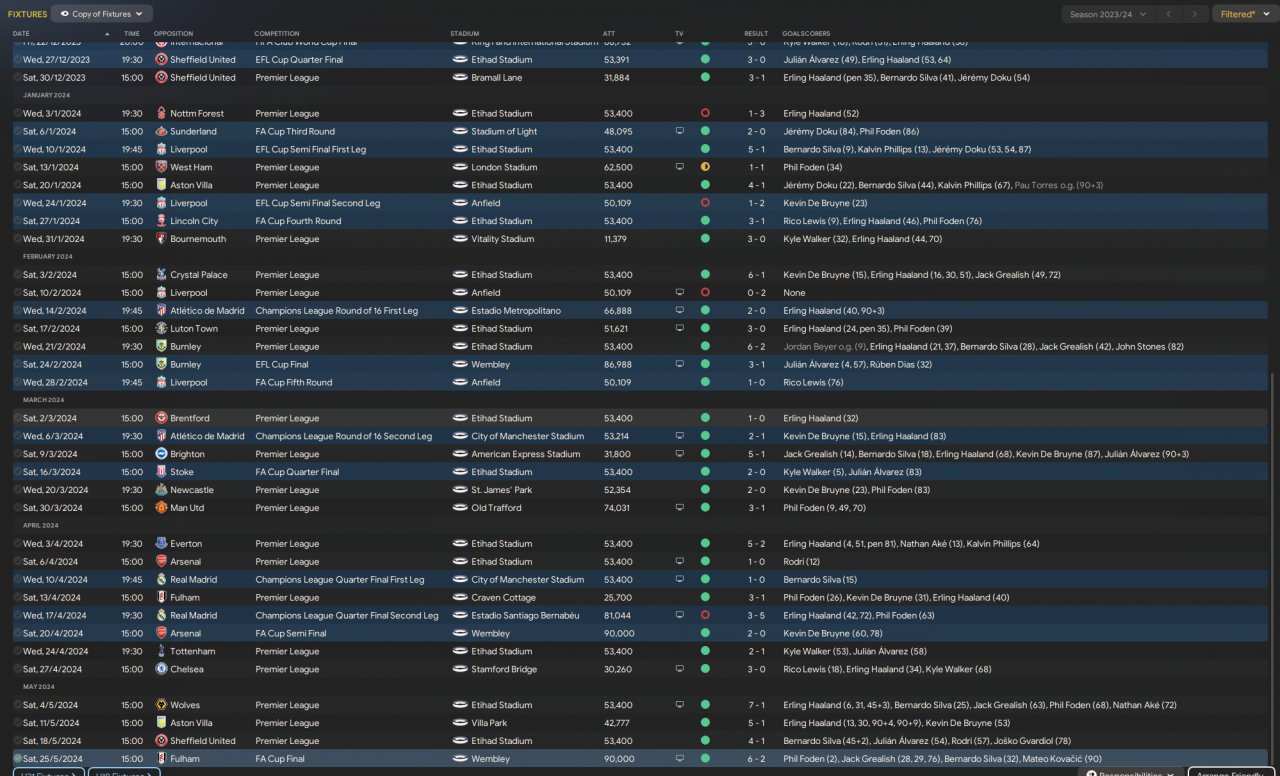Click the Luton Town club badge

click(x=161, y=329)
